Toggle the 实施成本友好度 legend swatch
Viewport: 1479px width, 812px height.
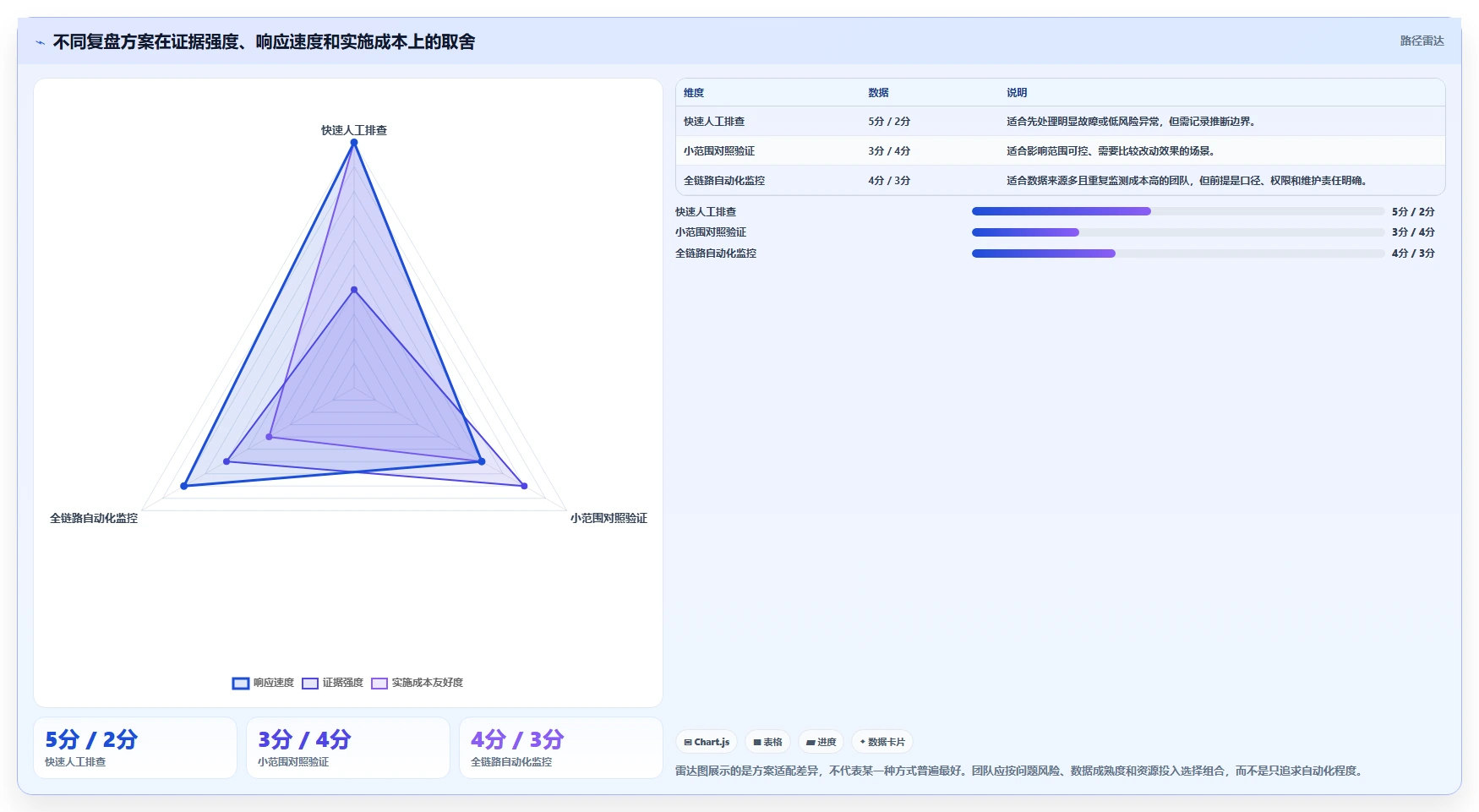[x=379, y=684]
